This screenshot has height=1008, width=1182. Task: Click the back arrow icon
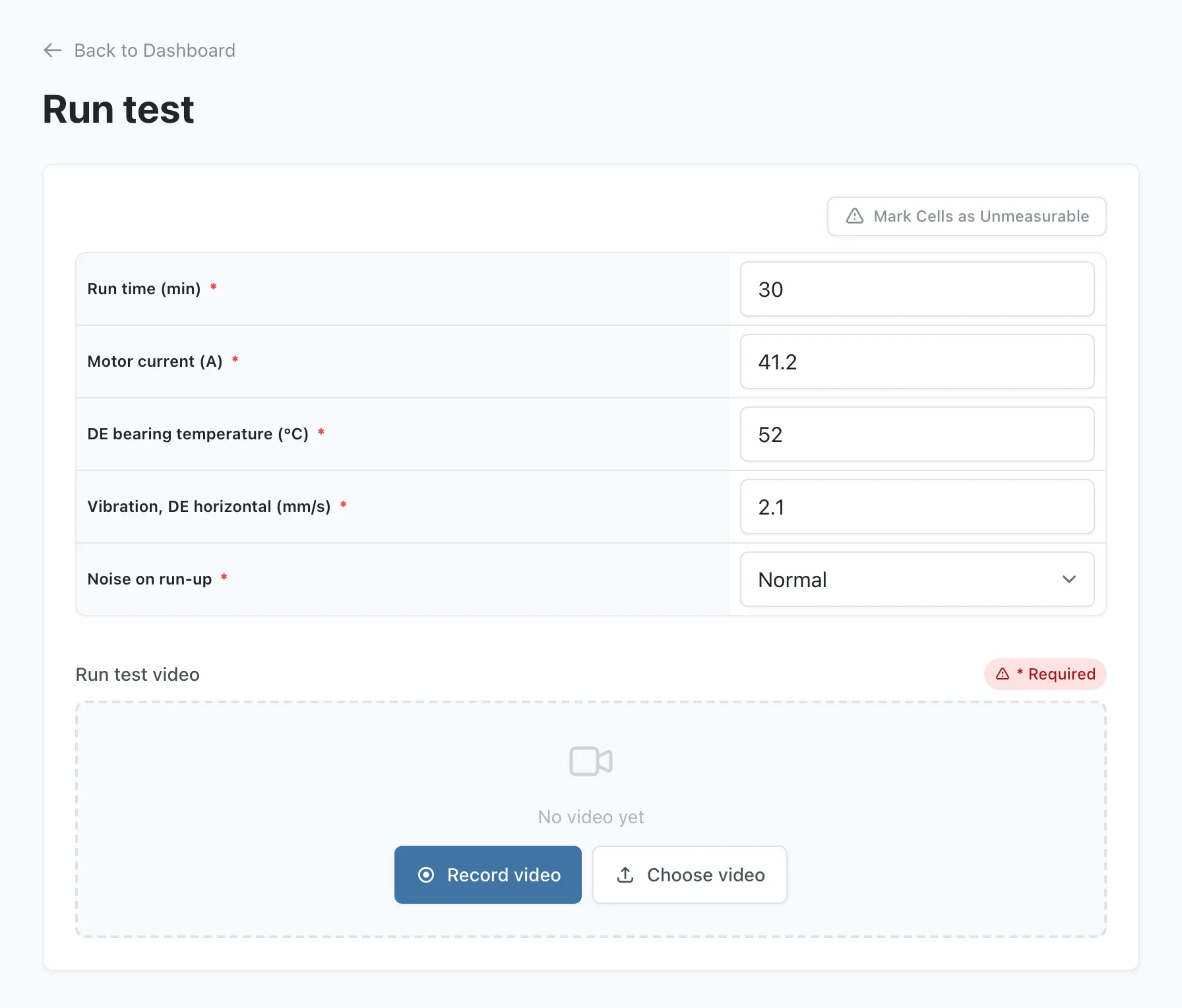click(x=53, y=50)
